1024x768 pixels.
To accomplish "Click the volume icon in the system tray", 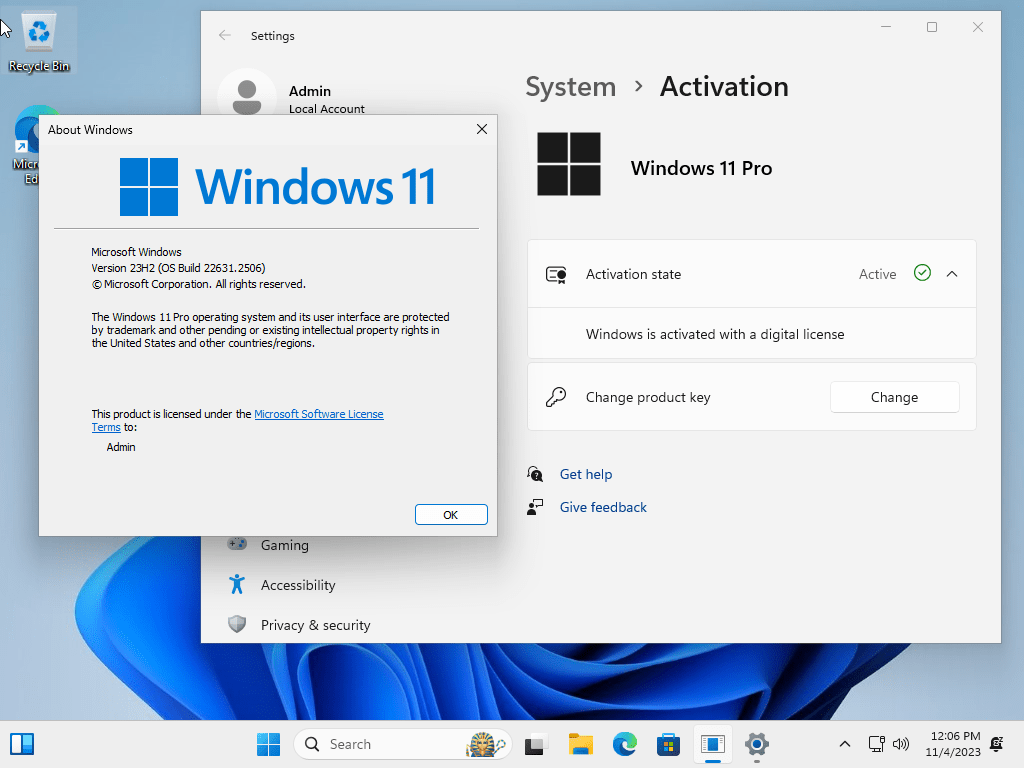I will (901, 744).
